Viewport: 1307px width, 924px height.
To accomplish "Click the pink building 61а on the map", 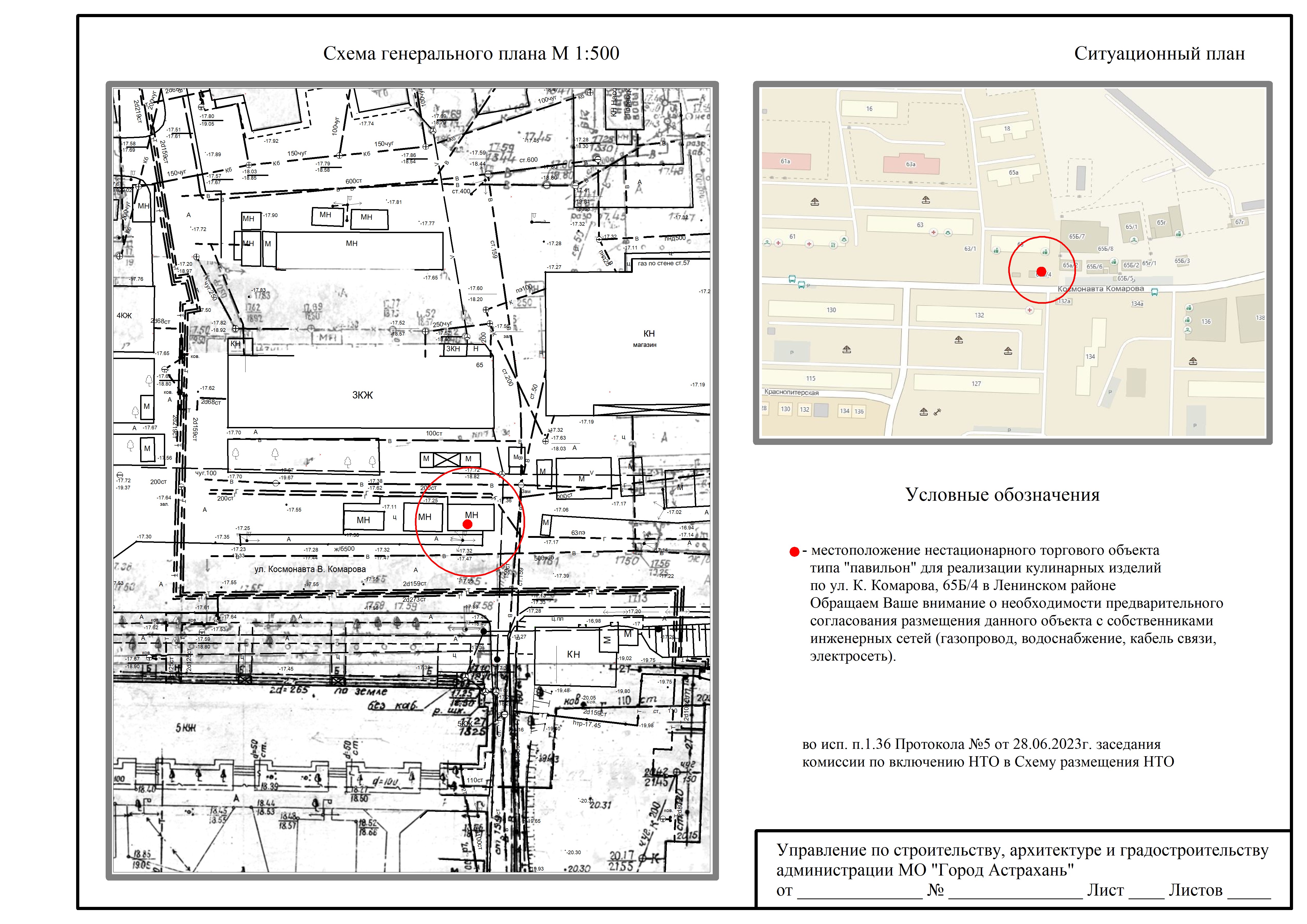I will [786, 161].
